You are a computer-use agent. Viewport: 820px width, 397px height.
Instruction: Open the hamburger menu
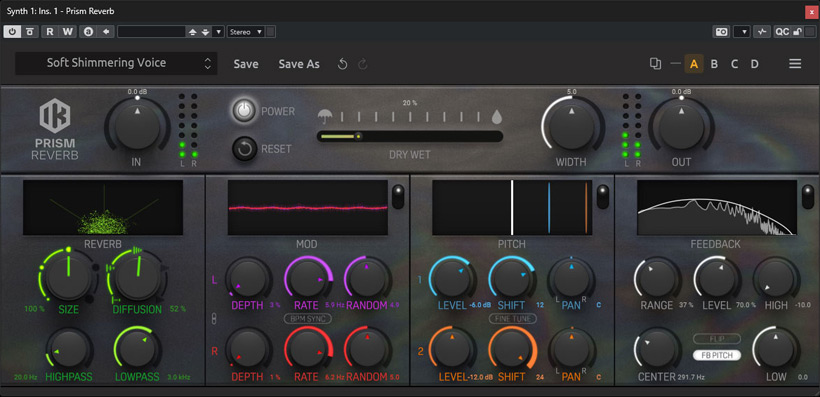795,64
